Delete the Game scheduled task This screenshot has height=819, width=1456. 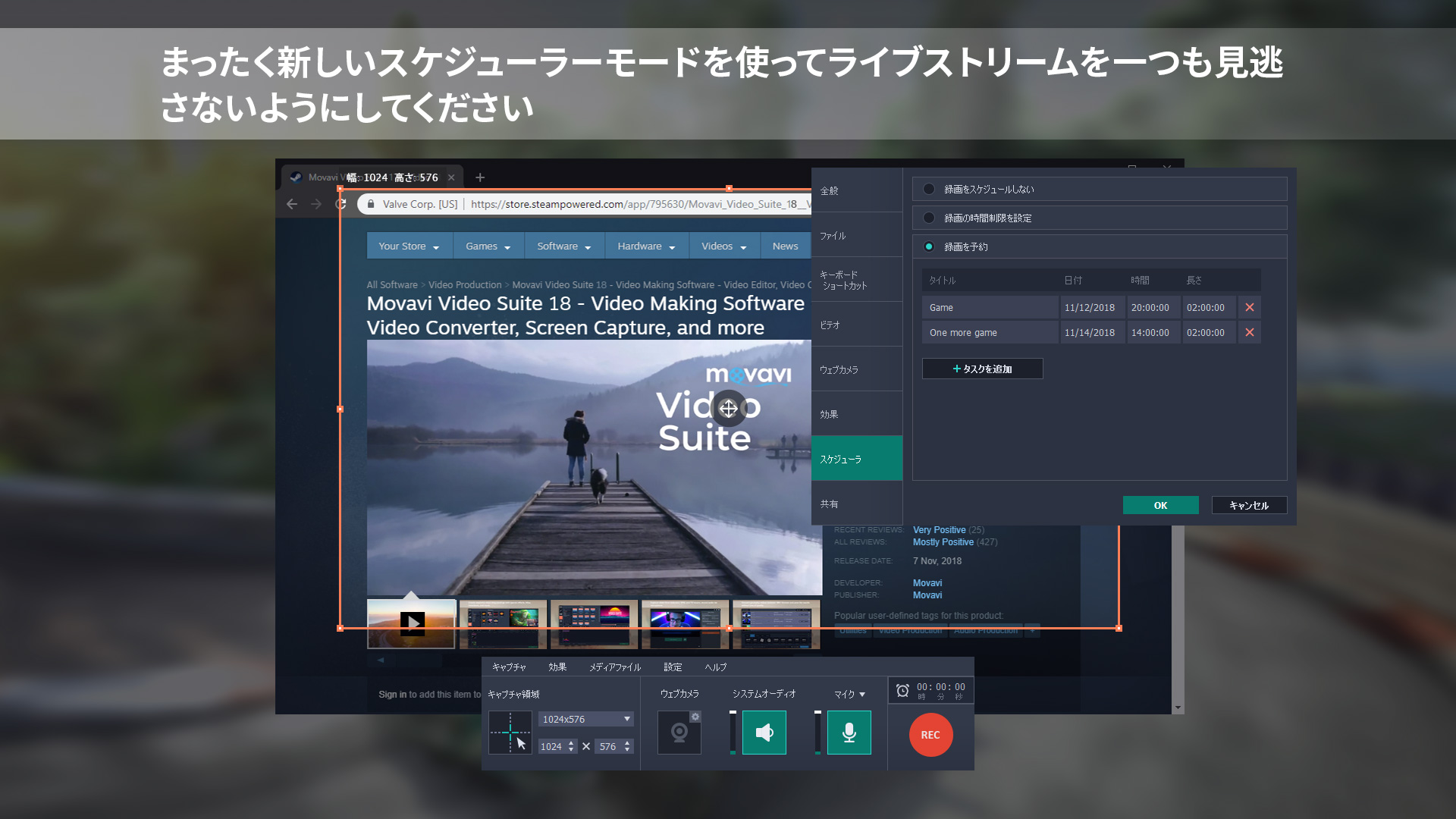point(1250,308)
